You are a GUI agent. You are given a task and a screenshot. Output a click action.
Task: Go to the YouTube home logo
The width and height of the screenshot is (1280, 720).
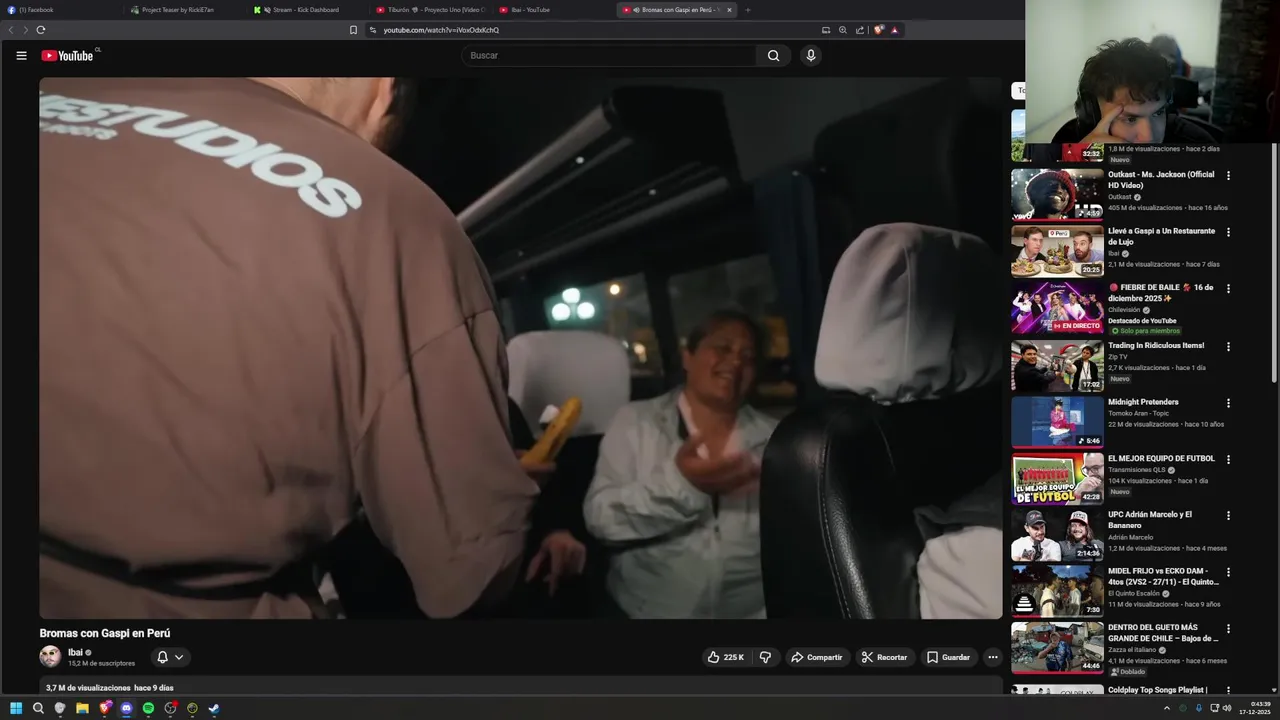coord(67,56)
